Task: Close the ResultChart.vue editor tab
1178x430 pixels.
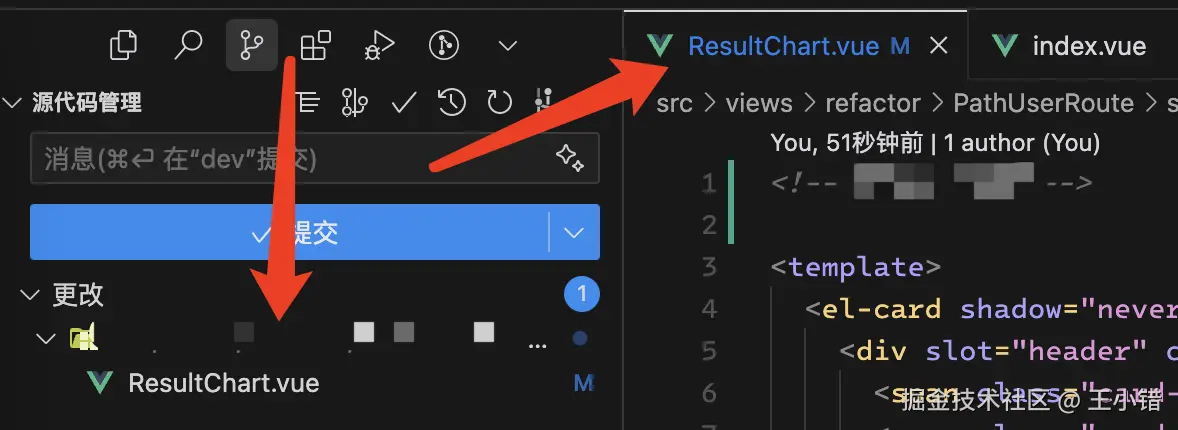Action: [x=938, y=46]
